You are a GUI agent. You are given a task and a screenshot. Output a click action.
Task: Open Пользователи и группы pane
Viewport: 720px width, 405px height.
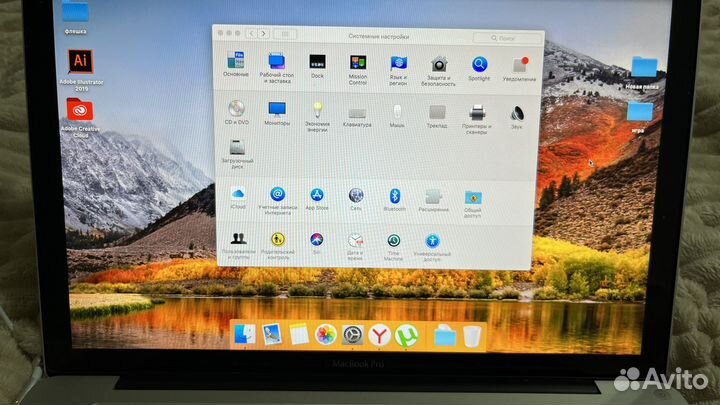[x=238, y=238]
